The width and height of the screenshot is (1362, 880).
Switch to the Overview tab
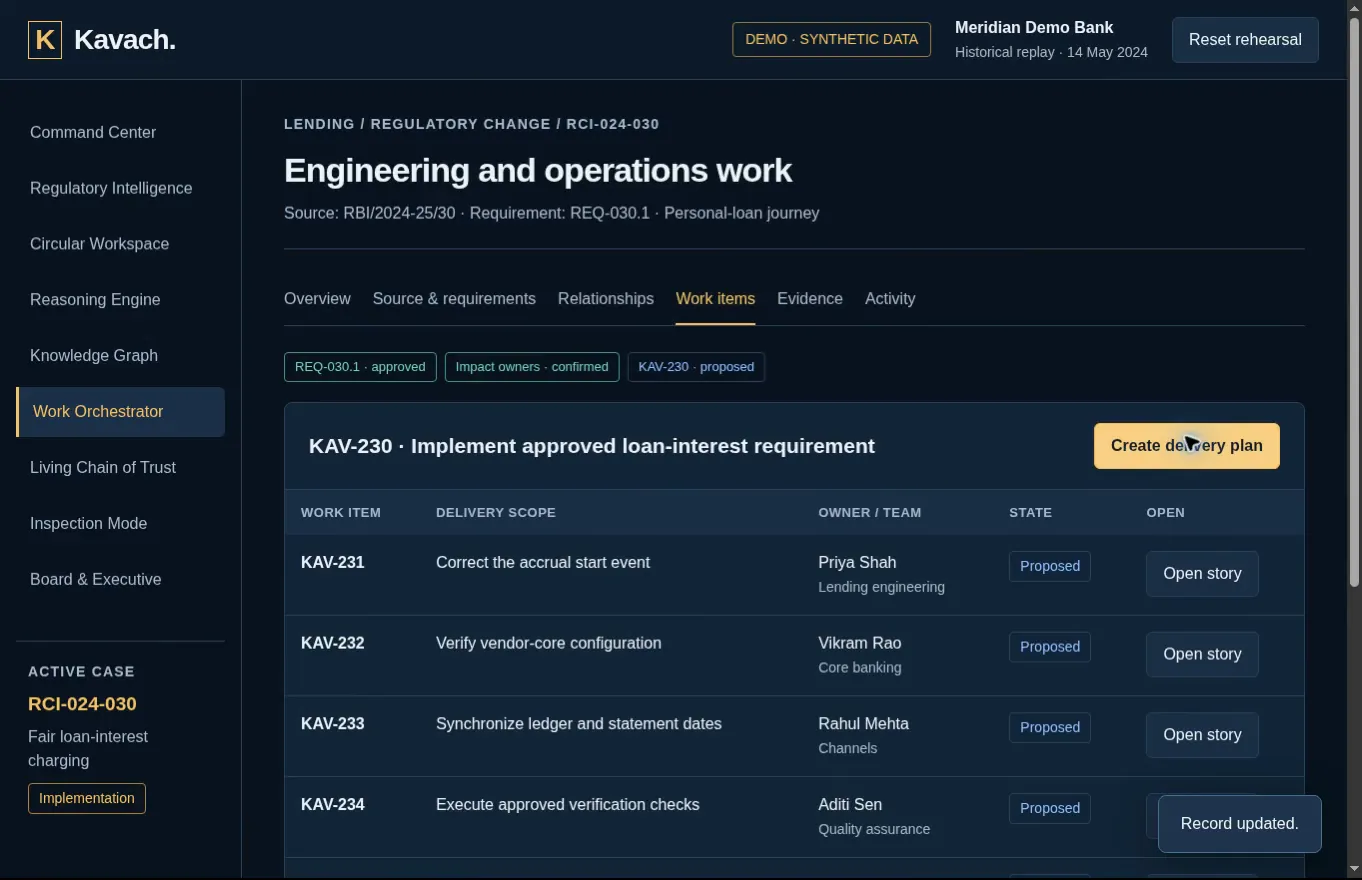(x=317, y=299)
